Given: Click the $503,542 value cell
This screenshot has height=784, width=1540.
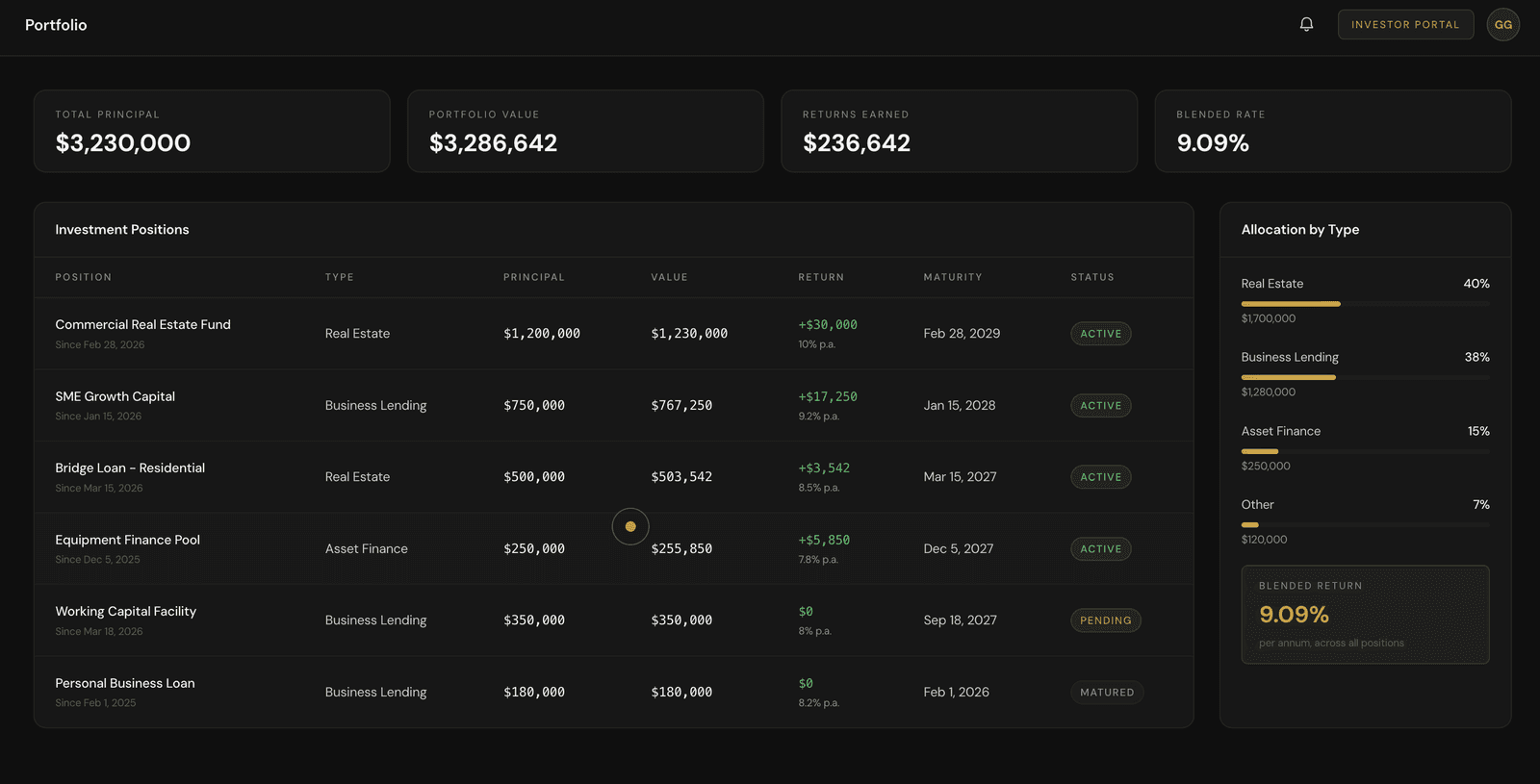Looking at the screenshot, I should (x=681, y=477).
